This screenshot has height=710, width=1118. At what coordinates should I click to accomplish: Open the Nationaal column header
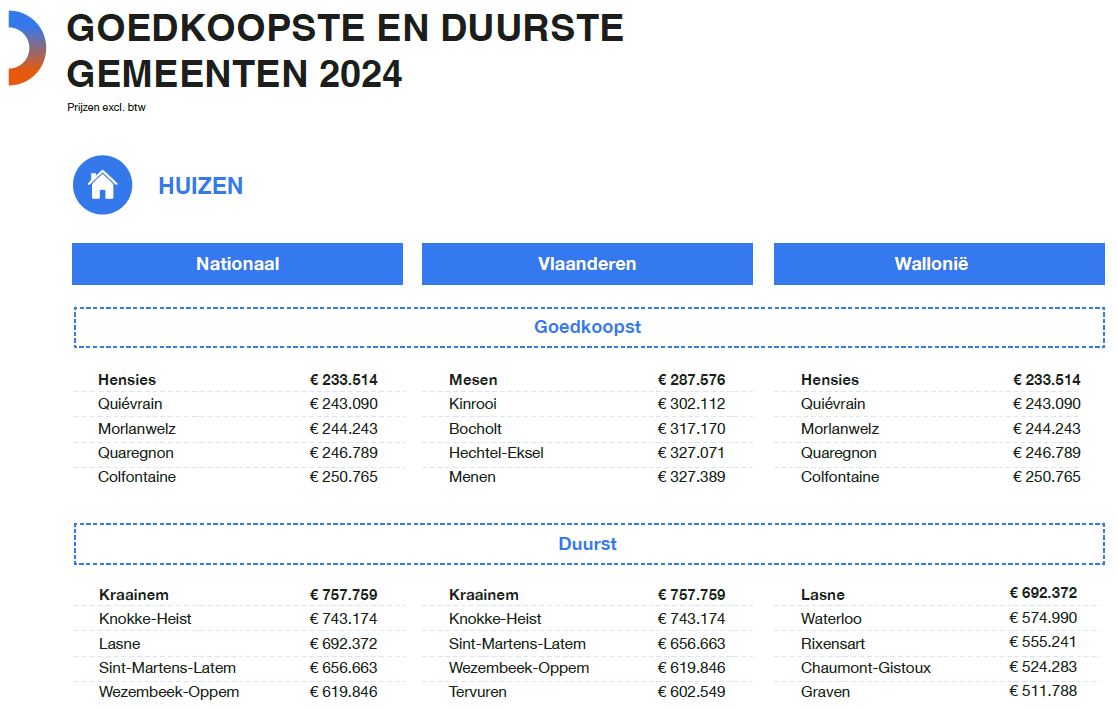(x=237, y=264)
